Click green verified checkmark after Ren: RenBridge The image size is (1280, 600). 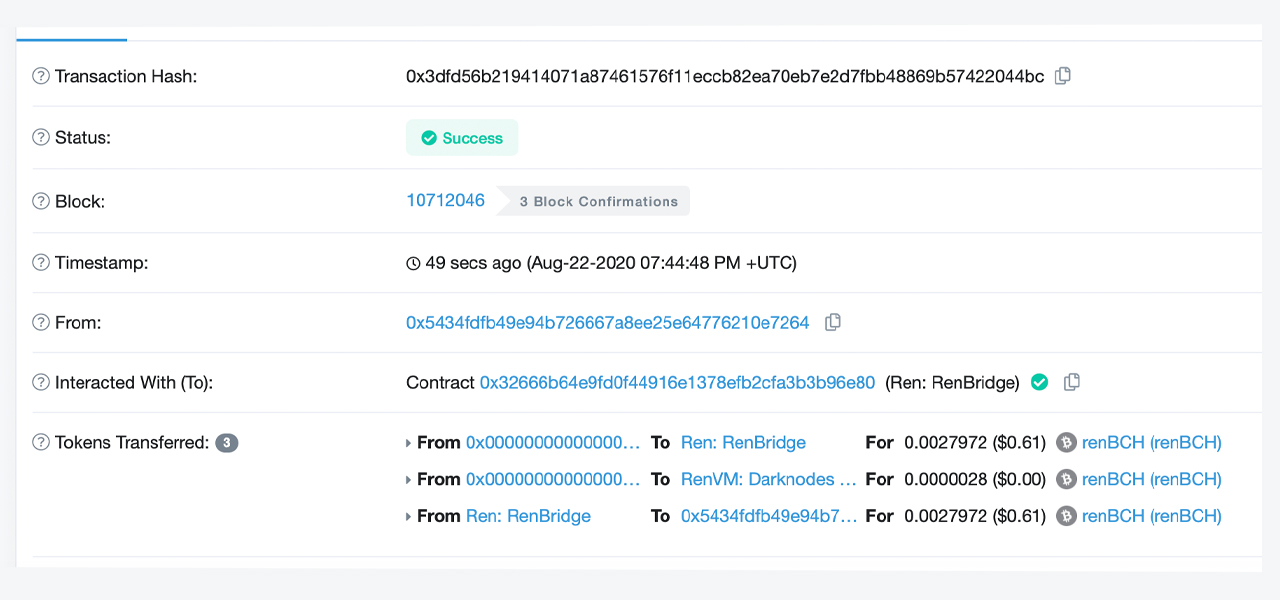[x=1040, y=382]
